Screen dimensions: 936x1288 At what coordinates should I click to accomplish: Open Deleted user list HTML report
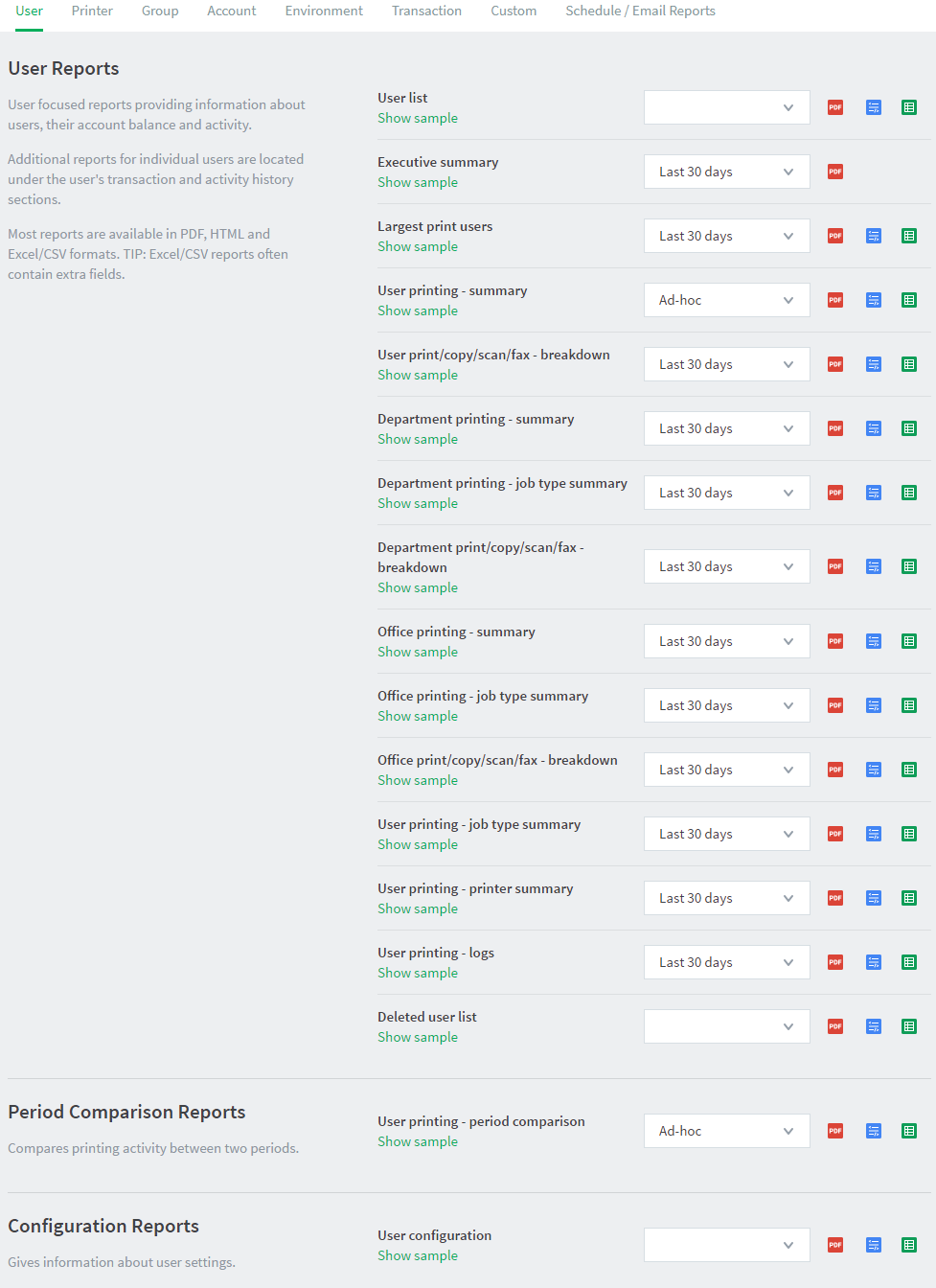874,1026
